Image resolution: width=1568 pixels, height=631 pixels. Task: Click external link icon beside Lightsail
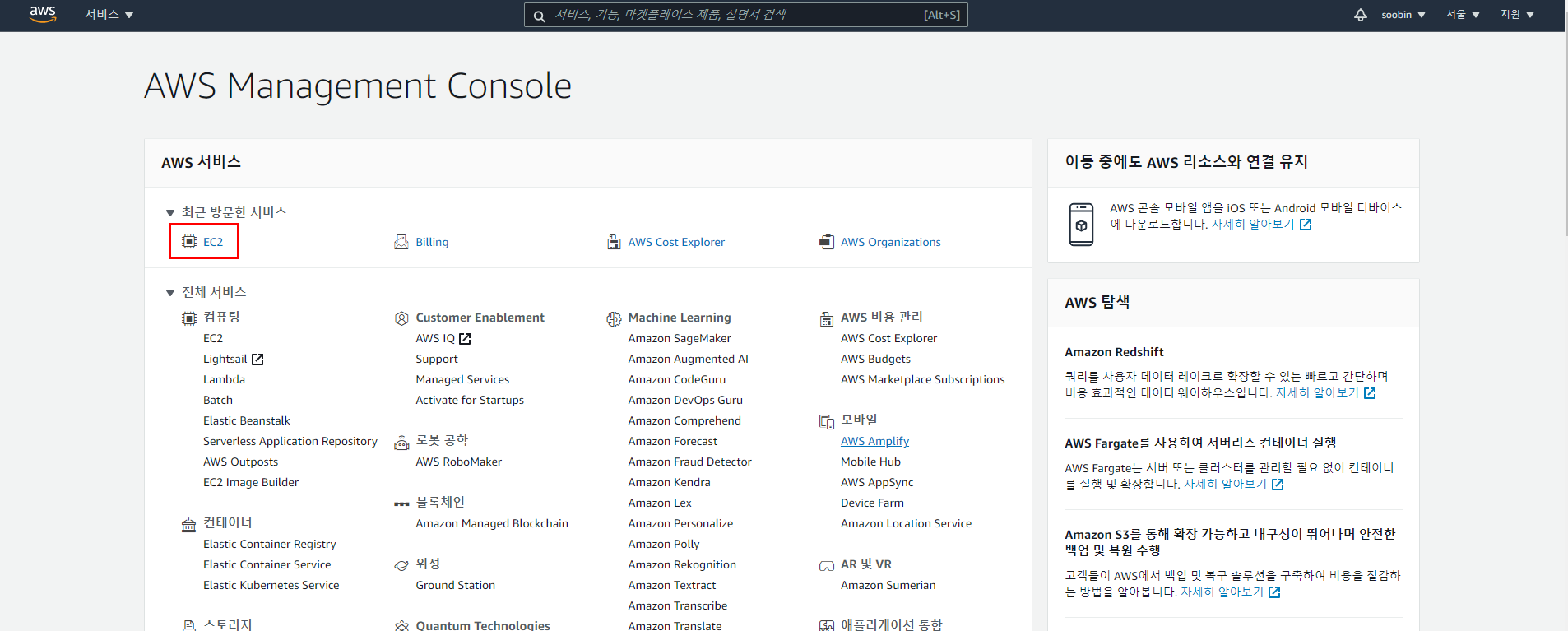click(257, 360)
